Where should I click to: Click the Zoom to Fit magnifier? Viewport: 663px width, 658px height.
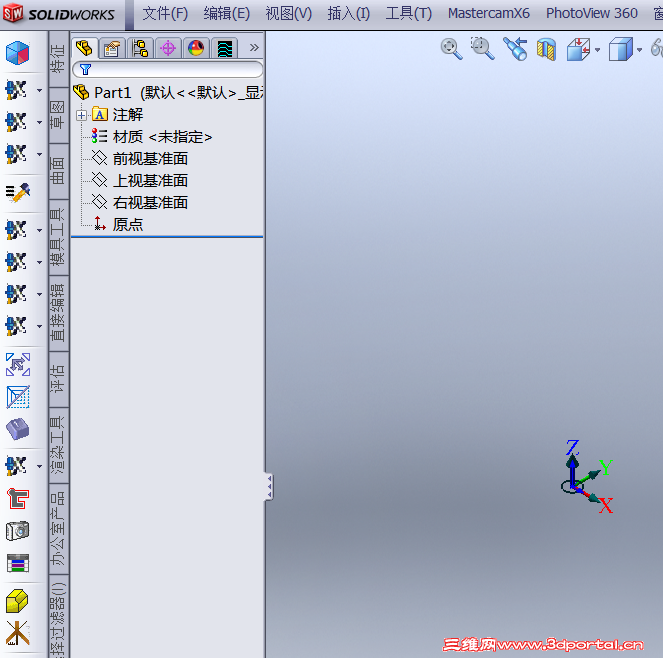click(451, 49)
